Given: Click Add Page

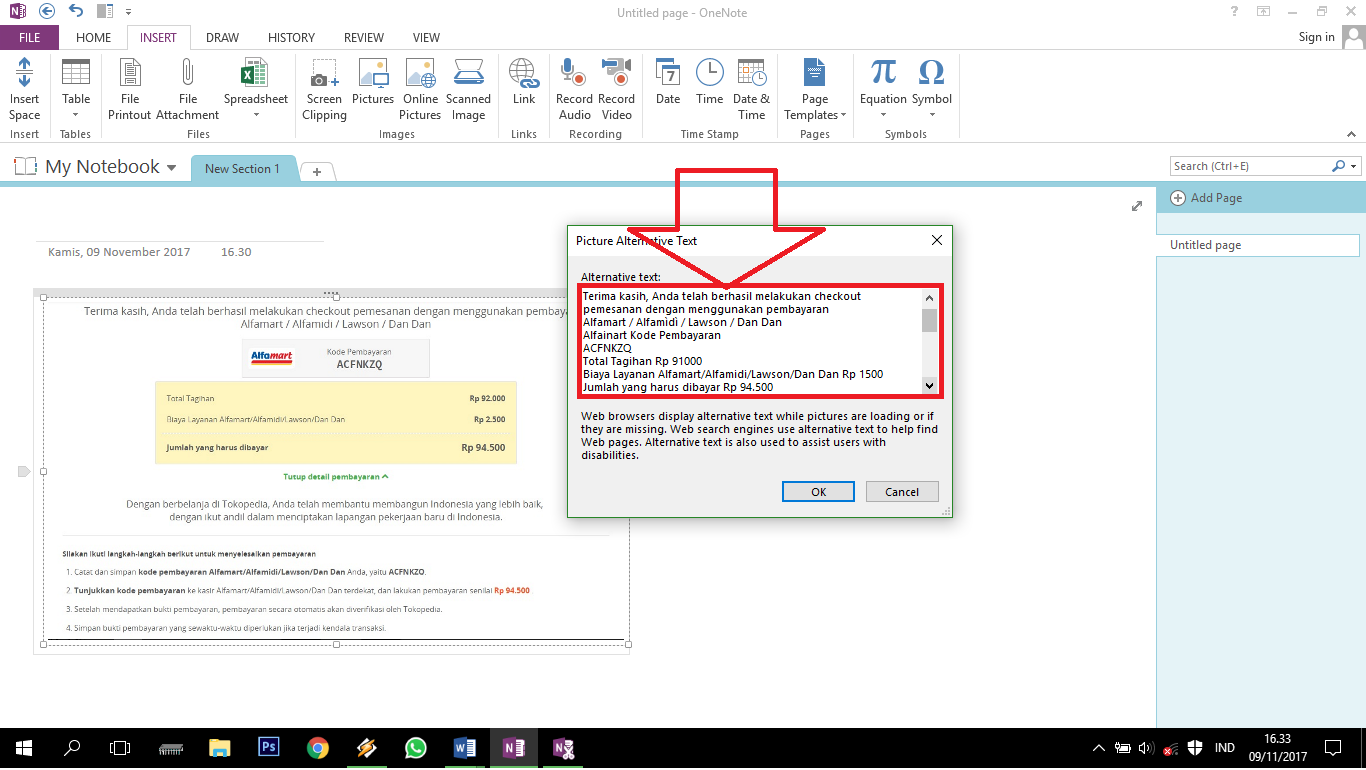Looking at the screenshot, I should pyautogui.click(x=1206, y=198).
